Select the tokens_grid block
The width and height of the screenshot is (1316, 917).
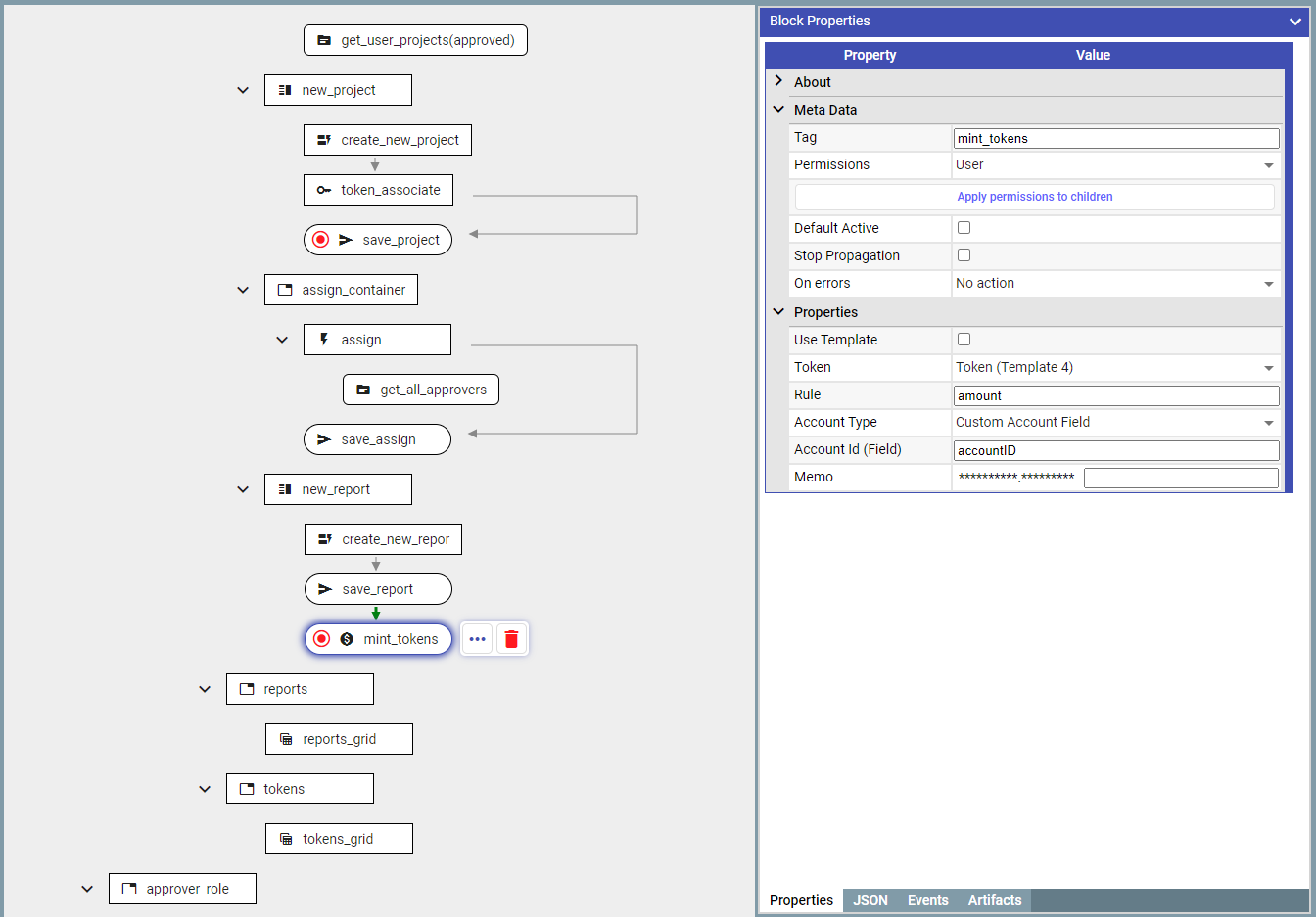tap(339, 839)
